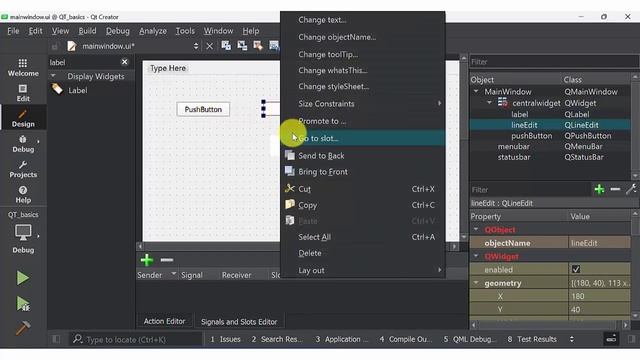Click the Edit Signals/Slots toolbar icon
Image resolution: width=640 pixels, height=360 pixels.
(242, 46)
